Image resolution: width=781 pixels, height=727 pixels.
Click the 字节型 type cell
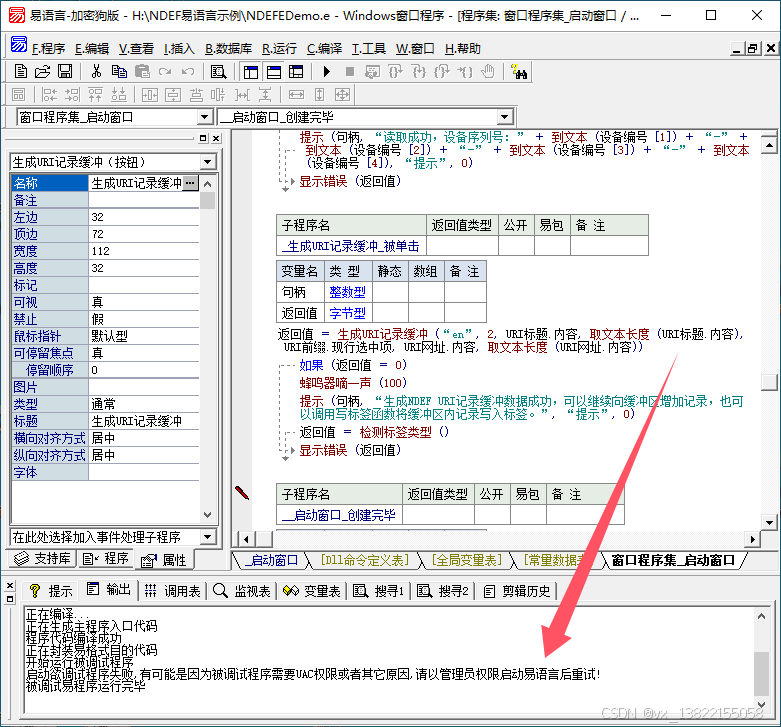[348, 313]
